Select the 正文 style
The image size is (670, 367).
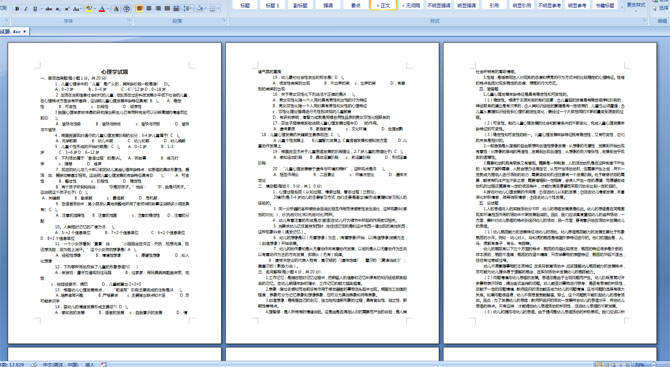tap(384, 5)
